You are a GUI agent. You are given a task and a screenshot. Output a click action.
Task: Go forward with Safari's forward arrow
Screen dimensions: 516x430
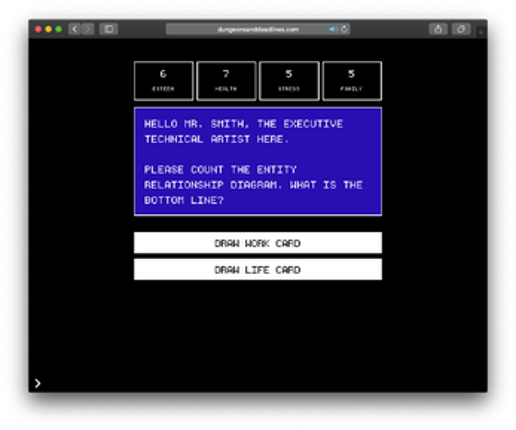[x=88, y=29]
